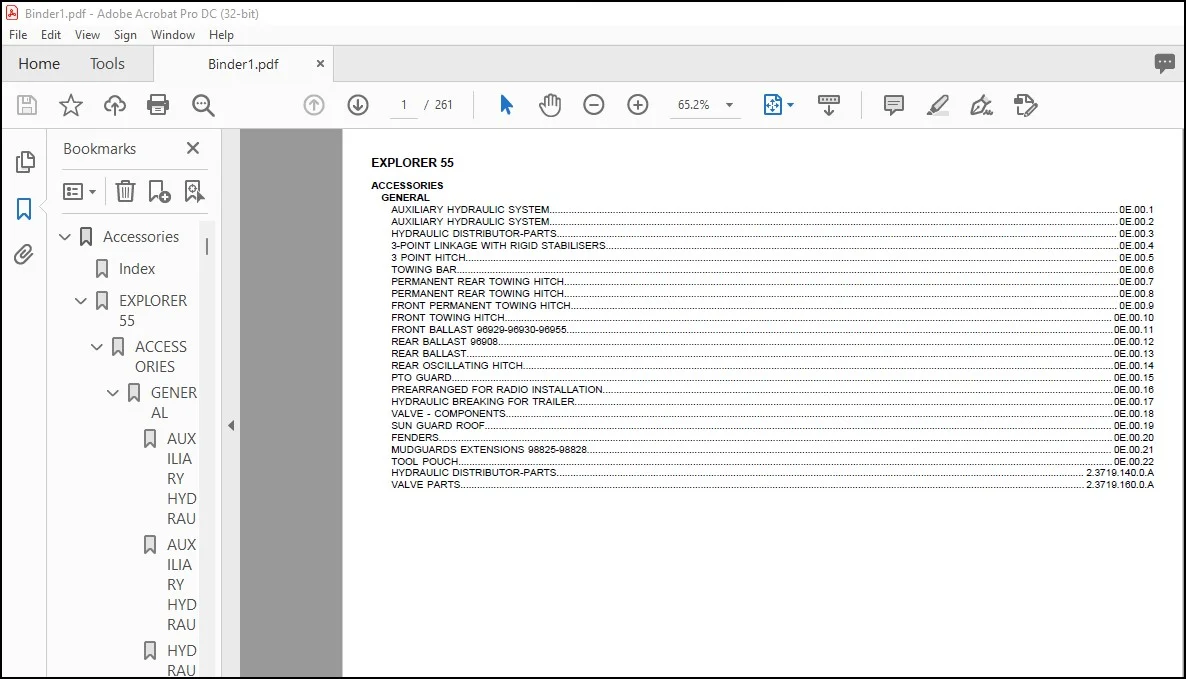Go to previous page arrow
Image resolution: width=1186 pixels, height=679 pixels.
[x=314, y=105]
